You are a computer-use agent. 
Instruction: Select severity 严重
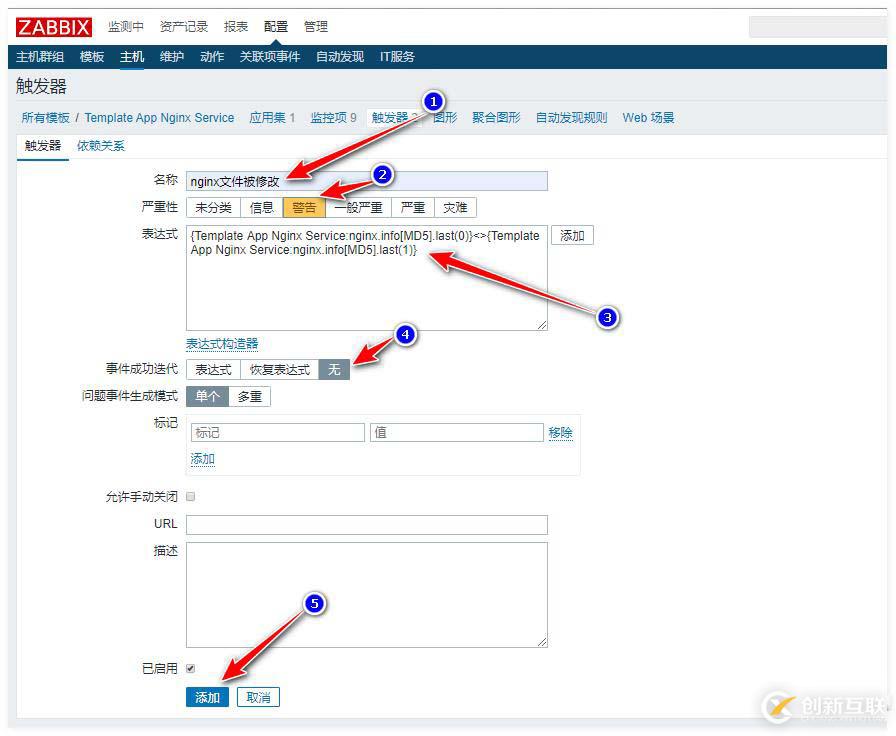pos(413,207)
